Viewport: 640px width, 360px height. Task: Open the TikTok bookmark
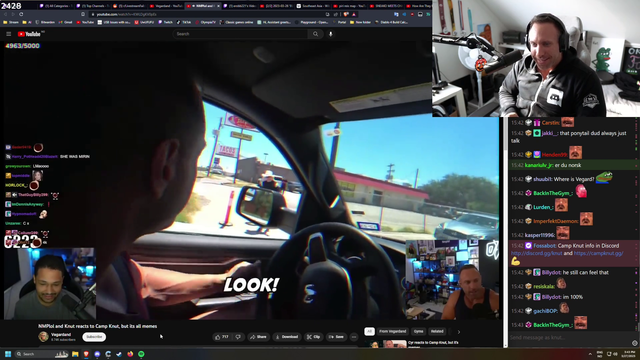pos(184,22)
